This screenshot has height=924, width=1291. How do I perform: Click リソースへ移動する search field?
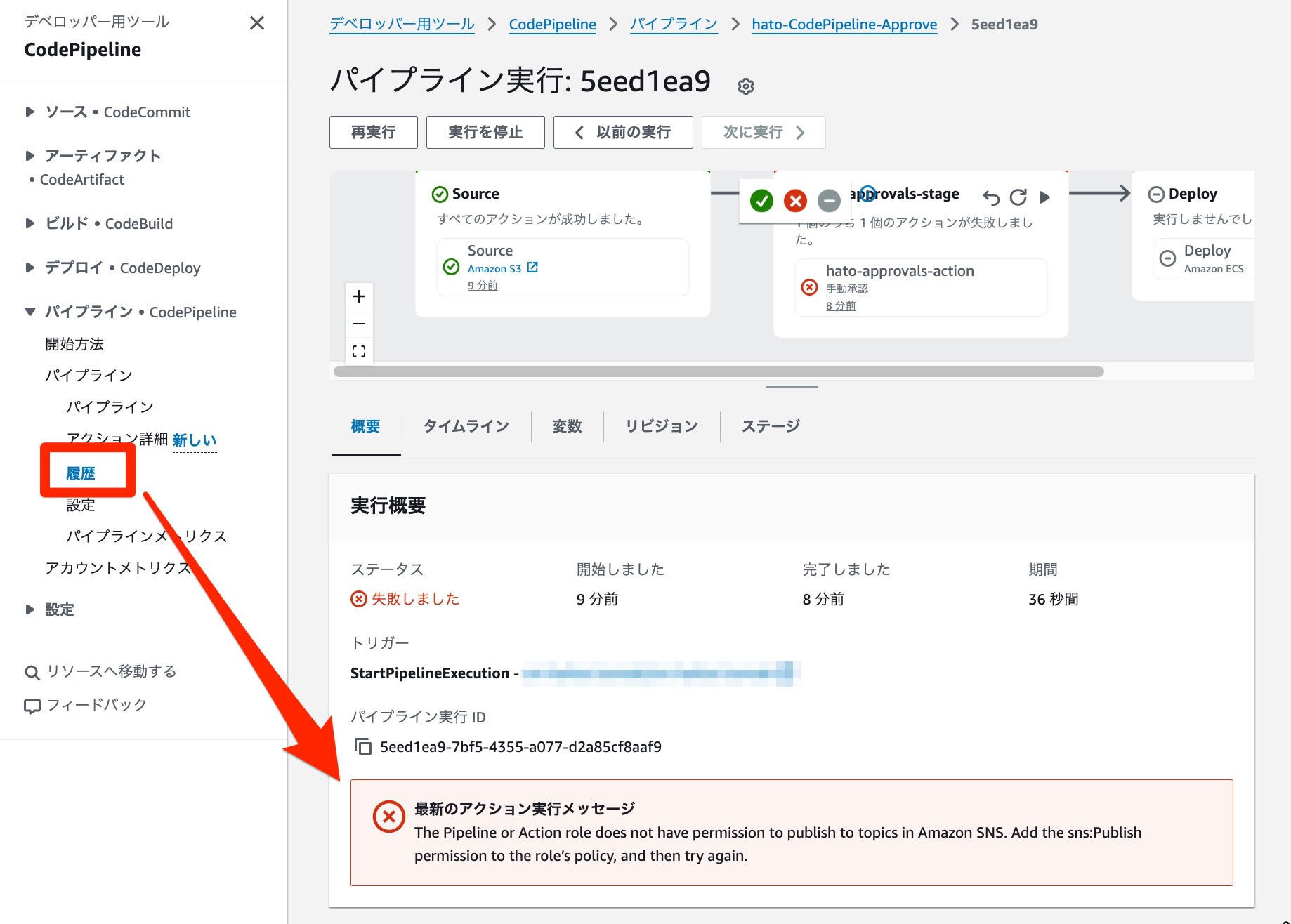pos(111,671)
